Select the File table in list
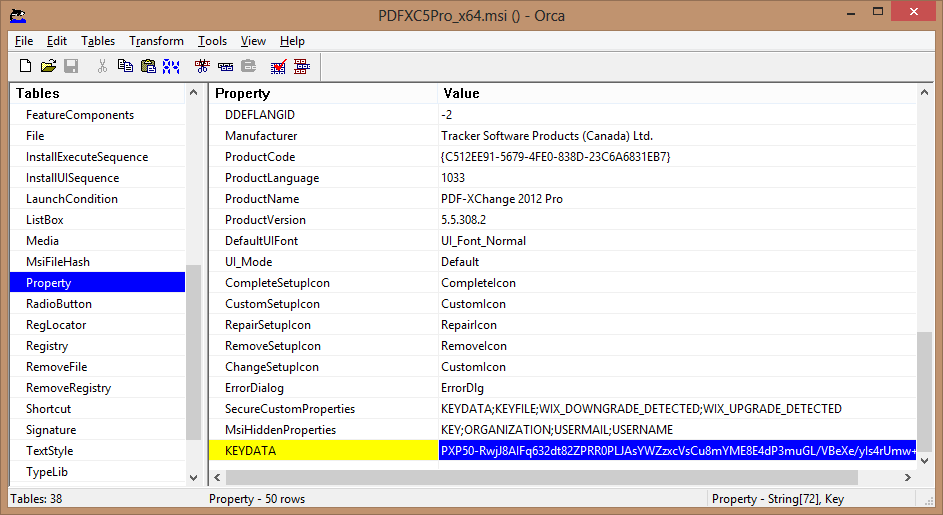 [x=97, y=136]
